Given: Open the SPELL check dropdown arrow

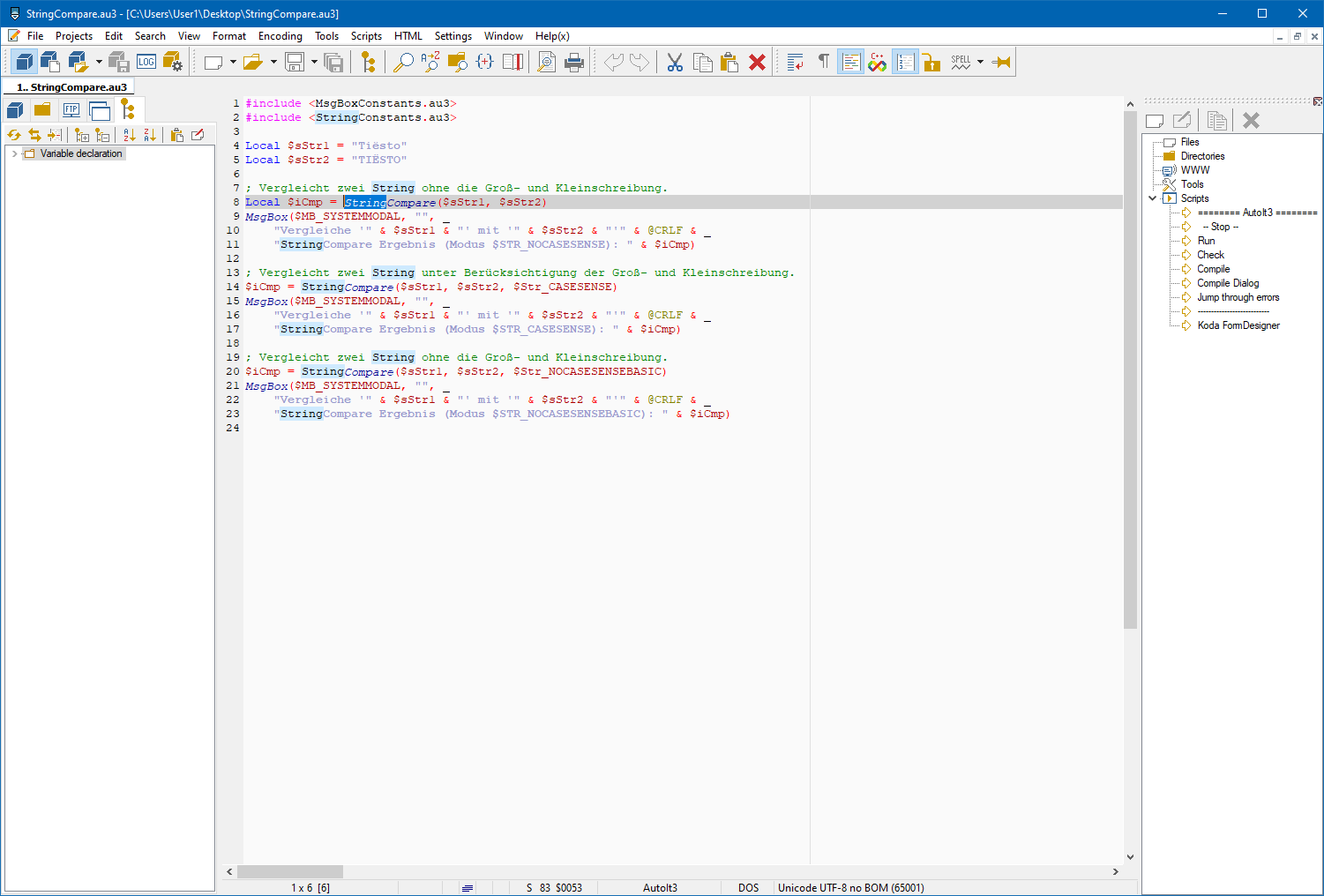Looking at the screenshot, I should point(980,62).
